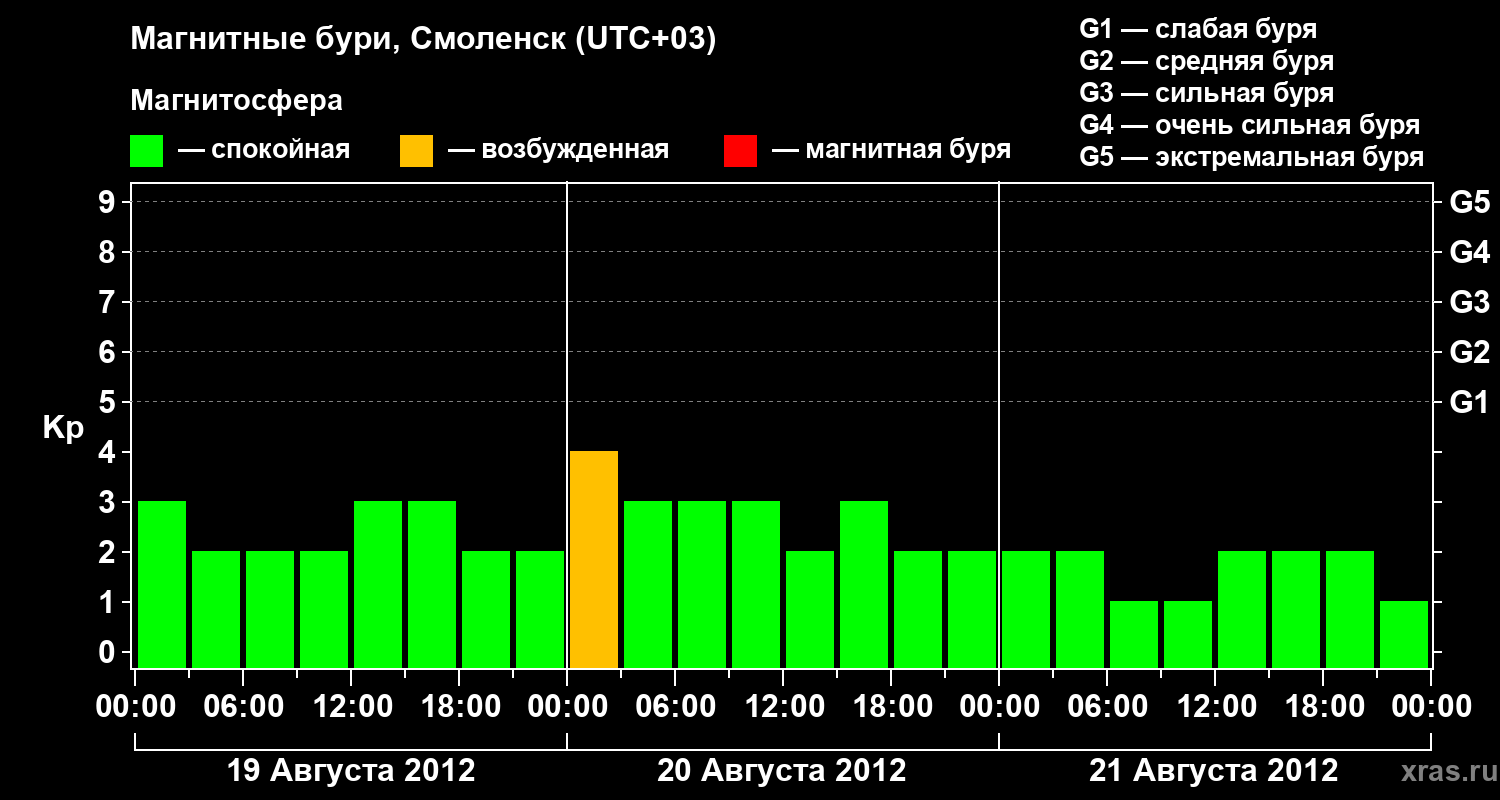
Task: Click the '20 Августа 2012' date label
Action: [782, 771]
